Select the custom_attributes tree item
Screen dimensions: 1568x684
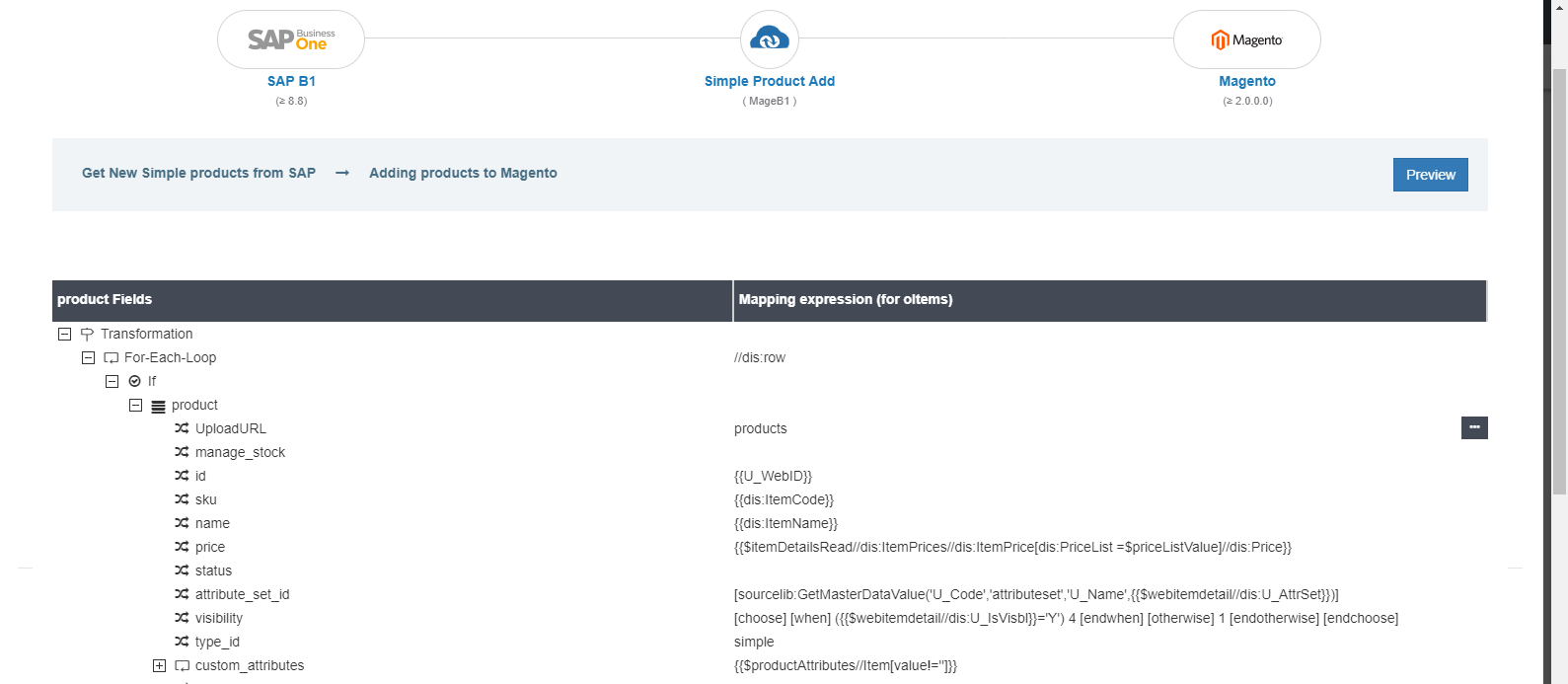pyautogui.click(x=250, y=665)
